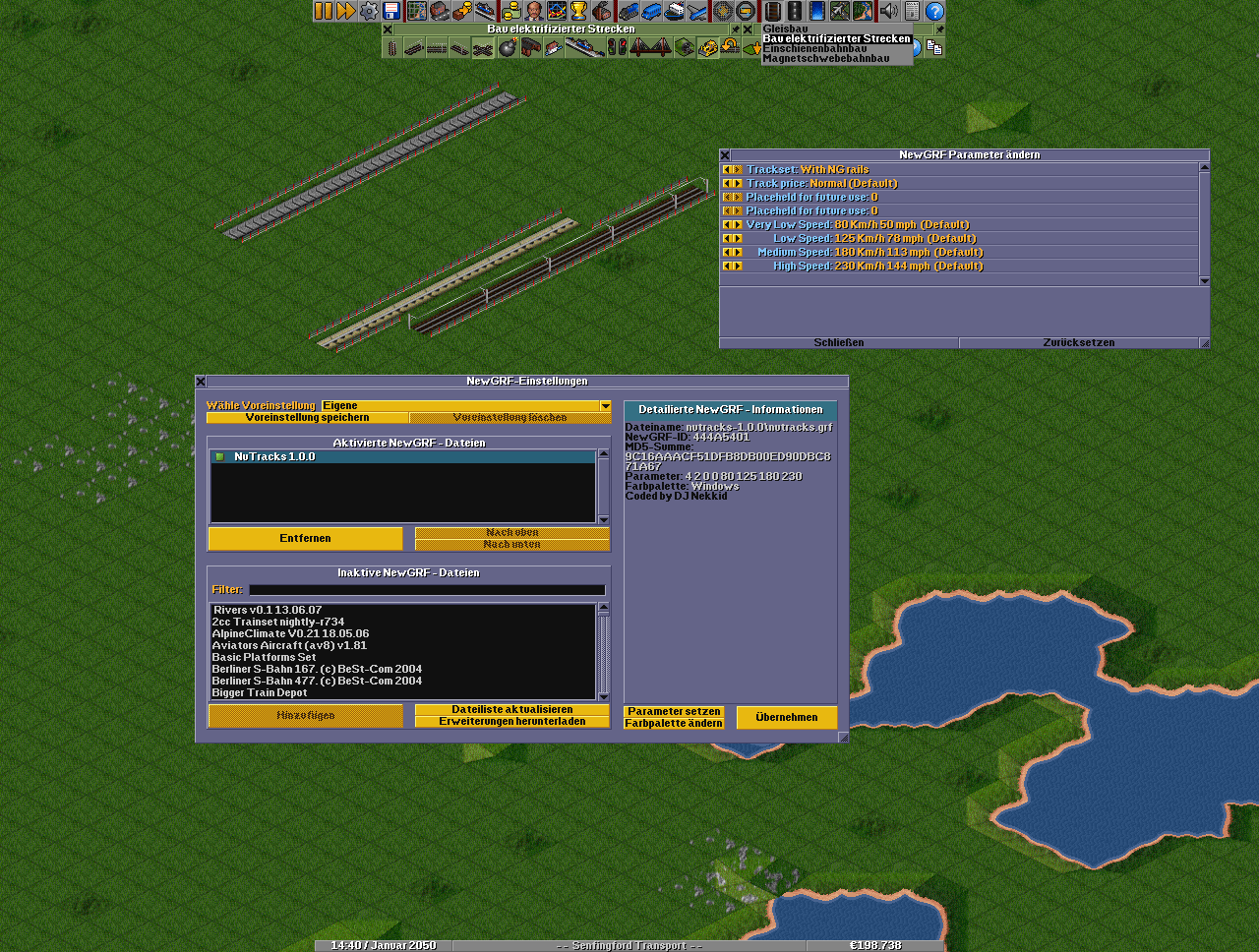This screenshot has height=952, width=1259.
Task: Select the dynamite demolish tool
Action: (508, 47)
